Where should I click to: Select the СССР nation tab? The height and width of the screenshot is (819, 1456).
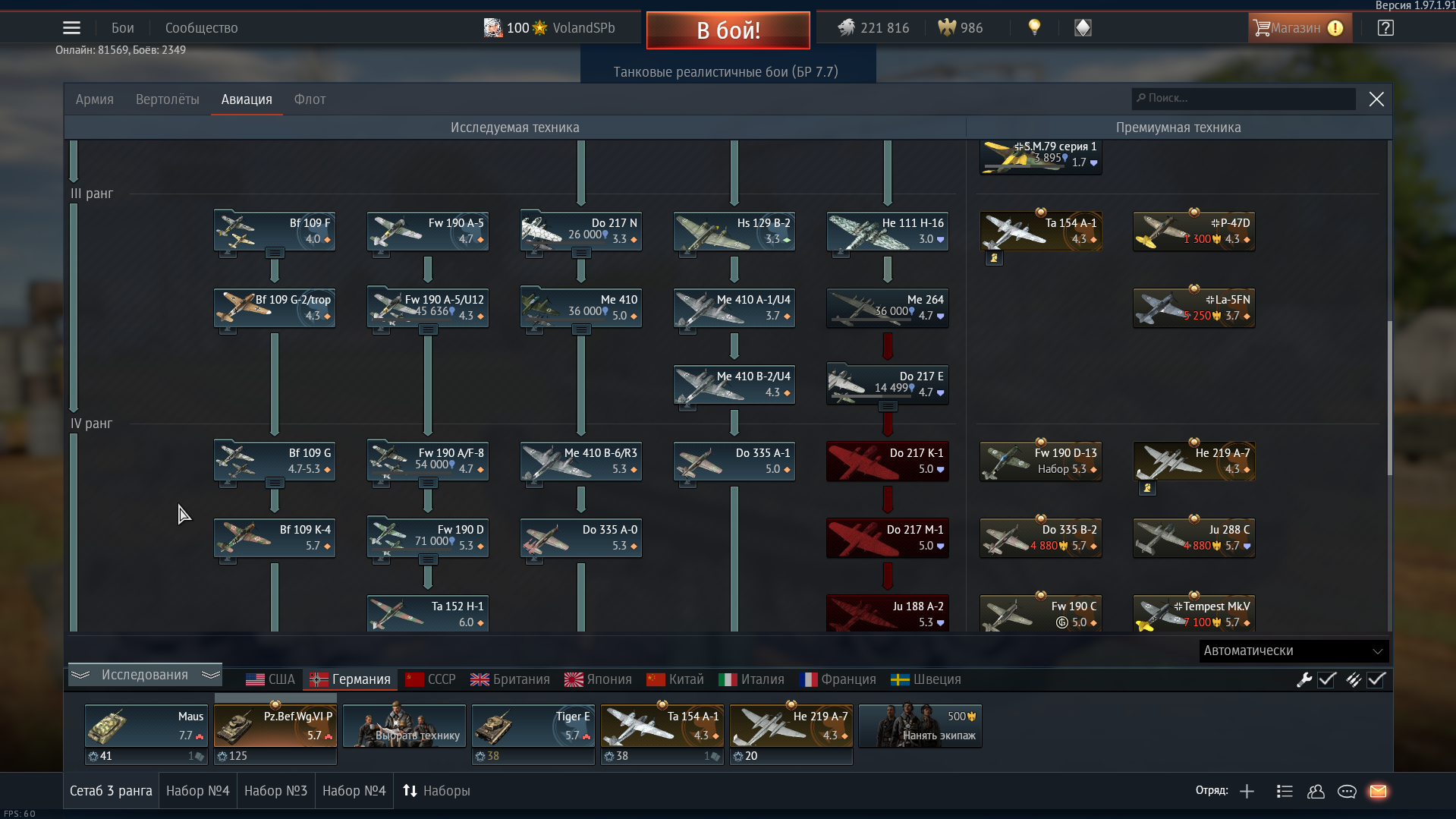click(430, 679)
